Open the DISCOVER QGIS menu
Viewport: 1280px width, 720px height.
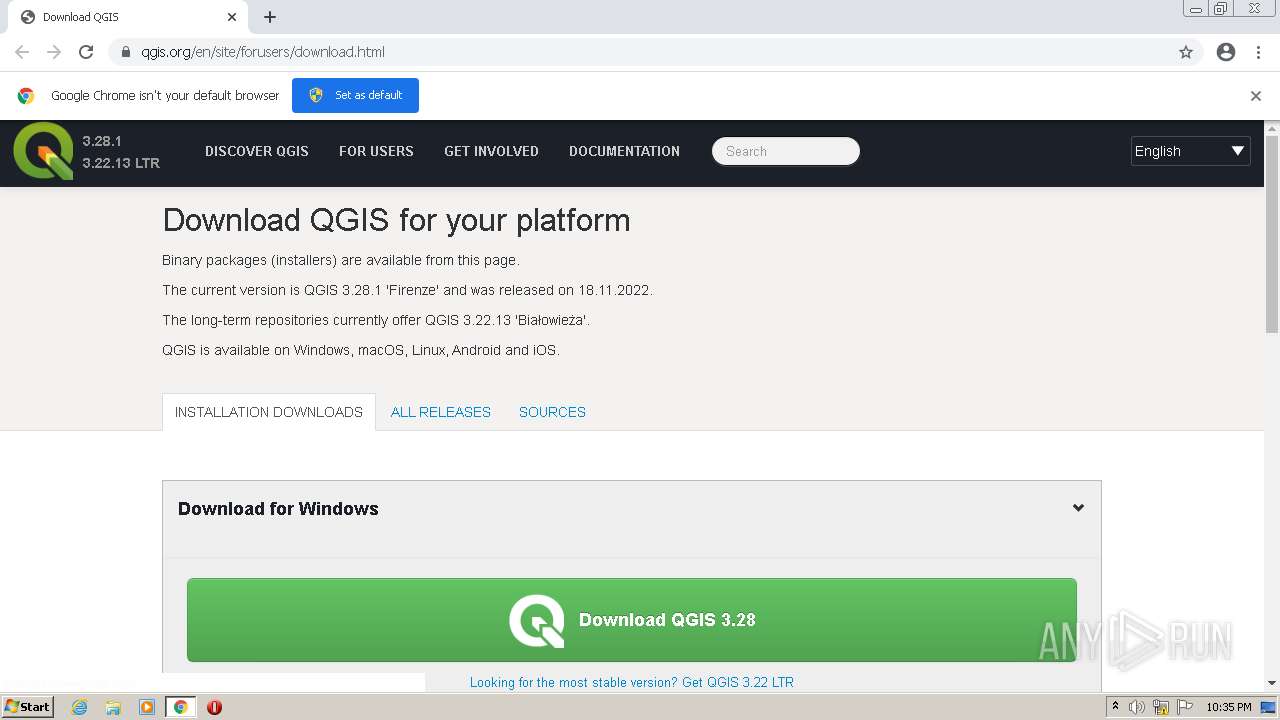pyautogui.click(x=257, y=151)
